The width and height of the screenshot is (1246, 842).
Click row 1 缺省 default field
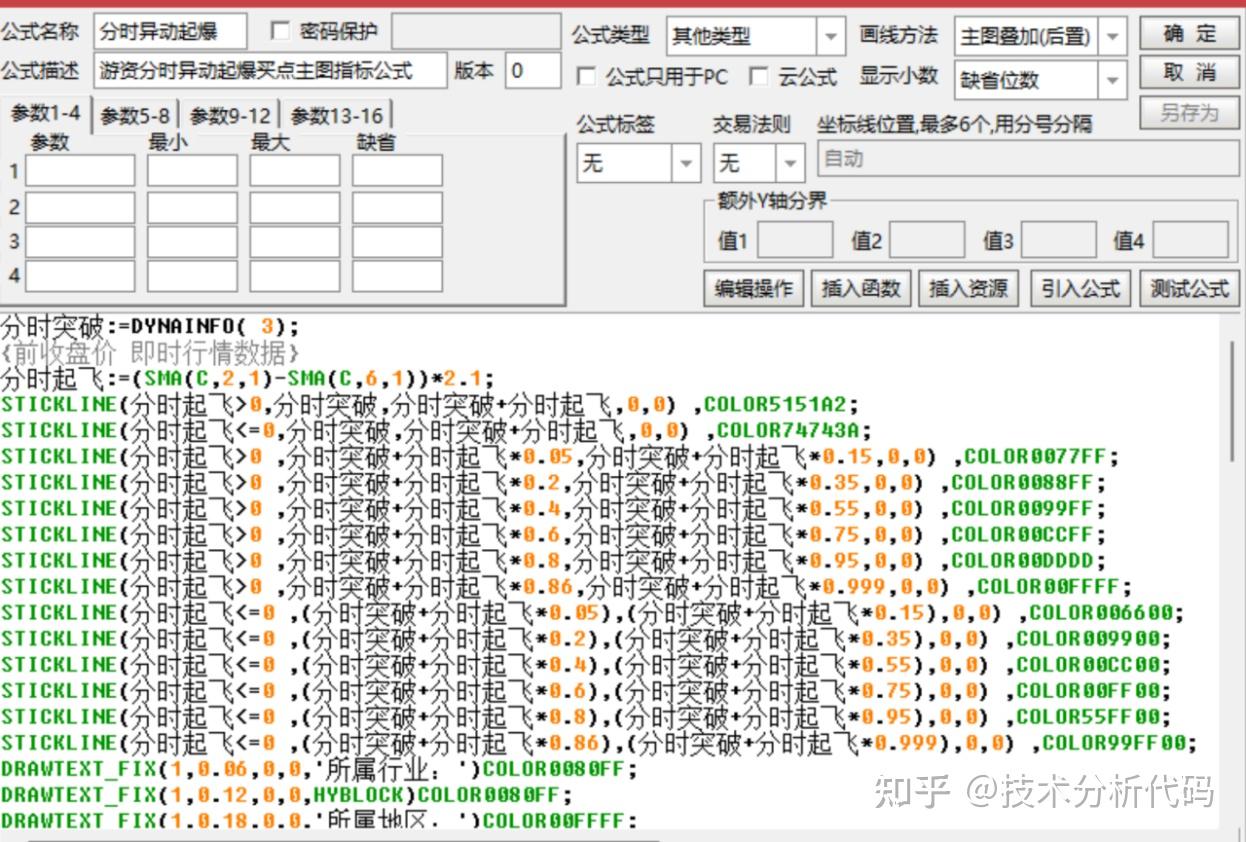coord(397,171)
